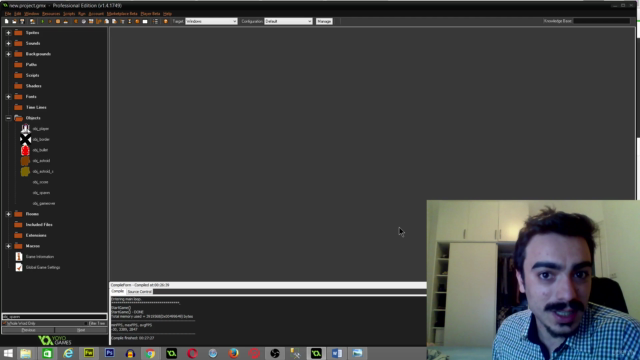Toggle the Filter Tree checkbox
The image size is (640, 360).
click(86, 323)
